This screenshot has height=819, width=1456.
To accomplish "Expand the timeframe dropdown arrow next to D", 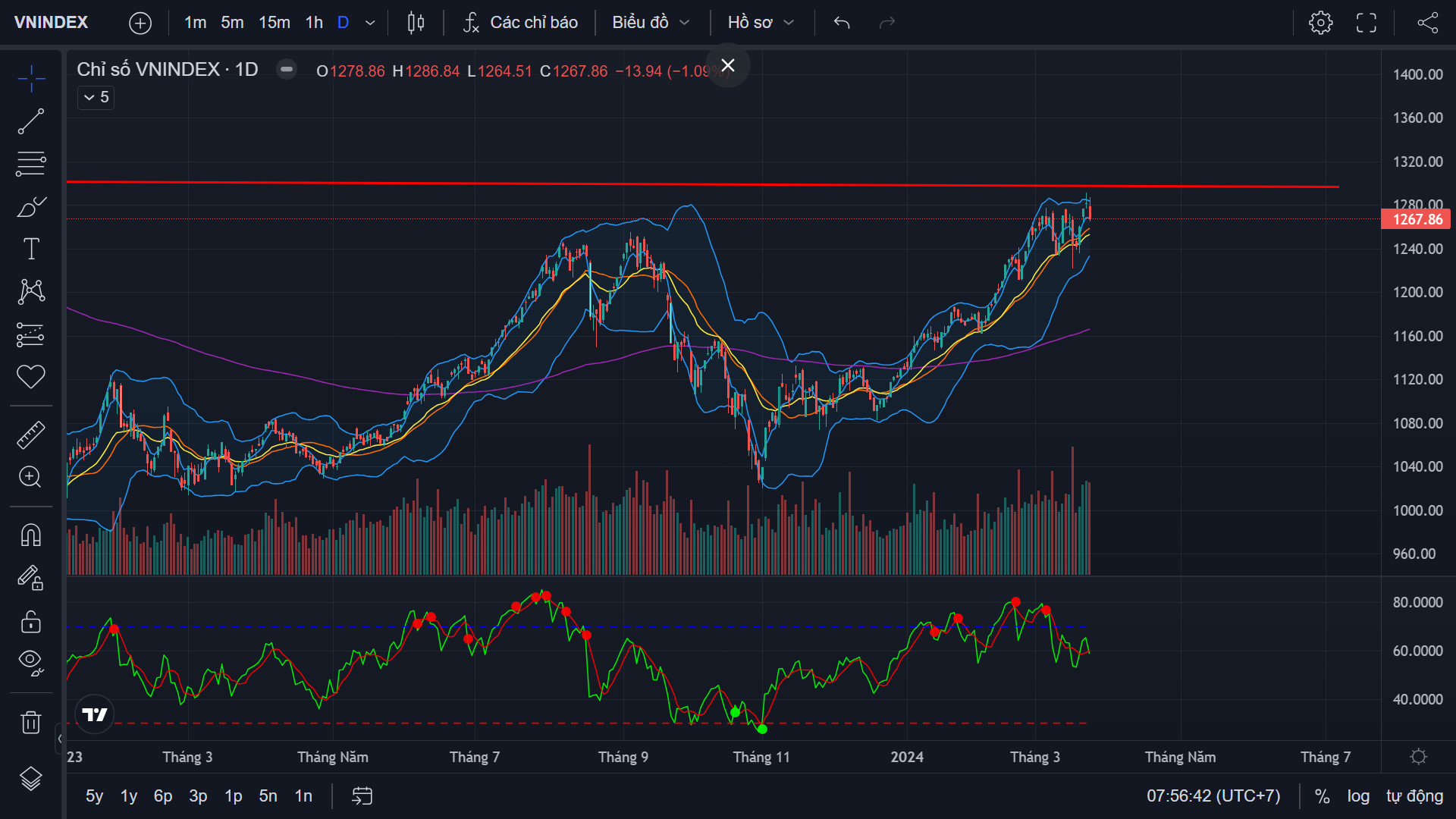I will [x=370, y=23].
